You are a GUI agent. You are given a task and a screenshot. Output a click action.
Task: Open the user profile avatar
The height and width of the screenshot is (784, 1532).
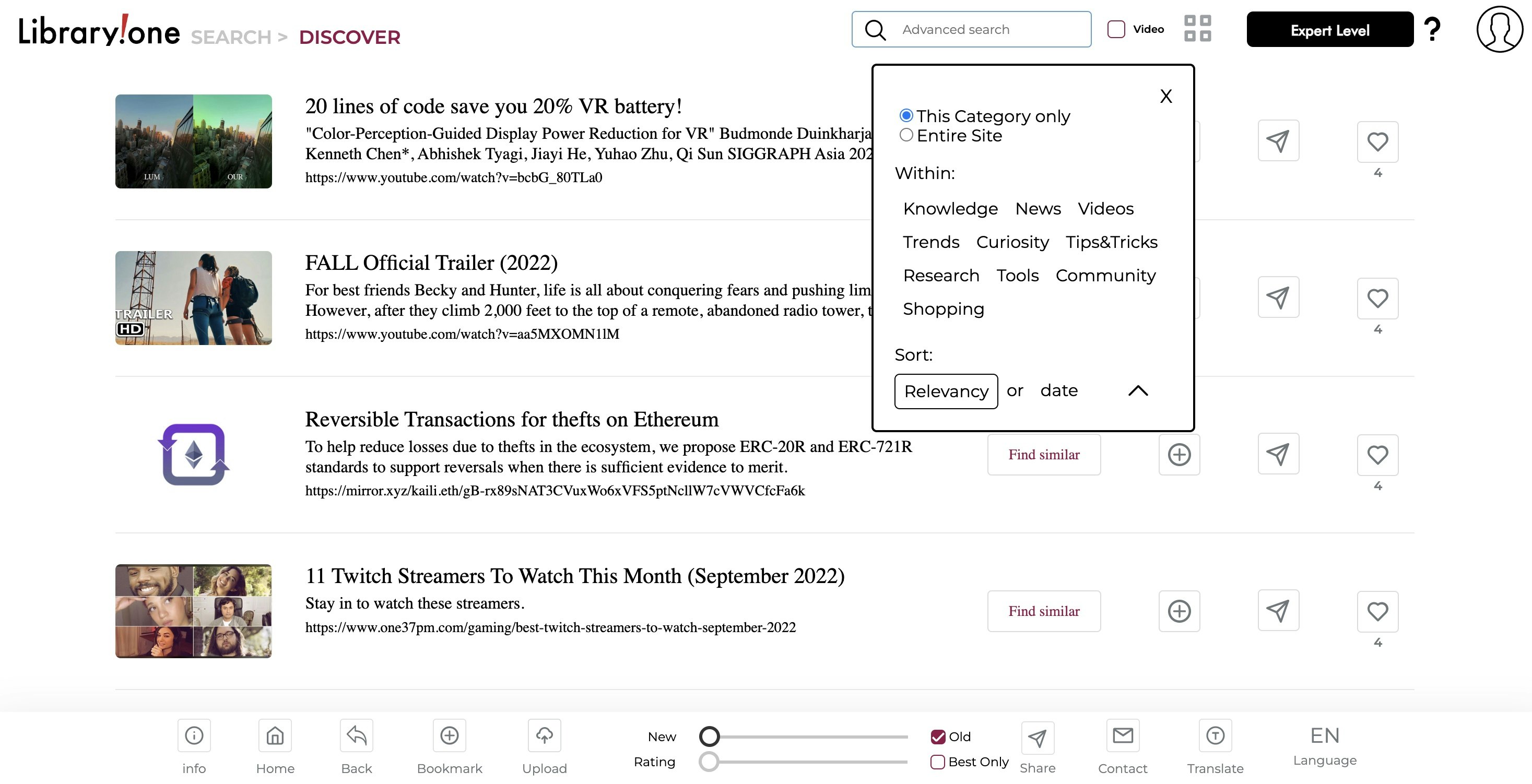[x=1499, y=29]
